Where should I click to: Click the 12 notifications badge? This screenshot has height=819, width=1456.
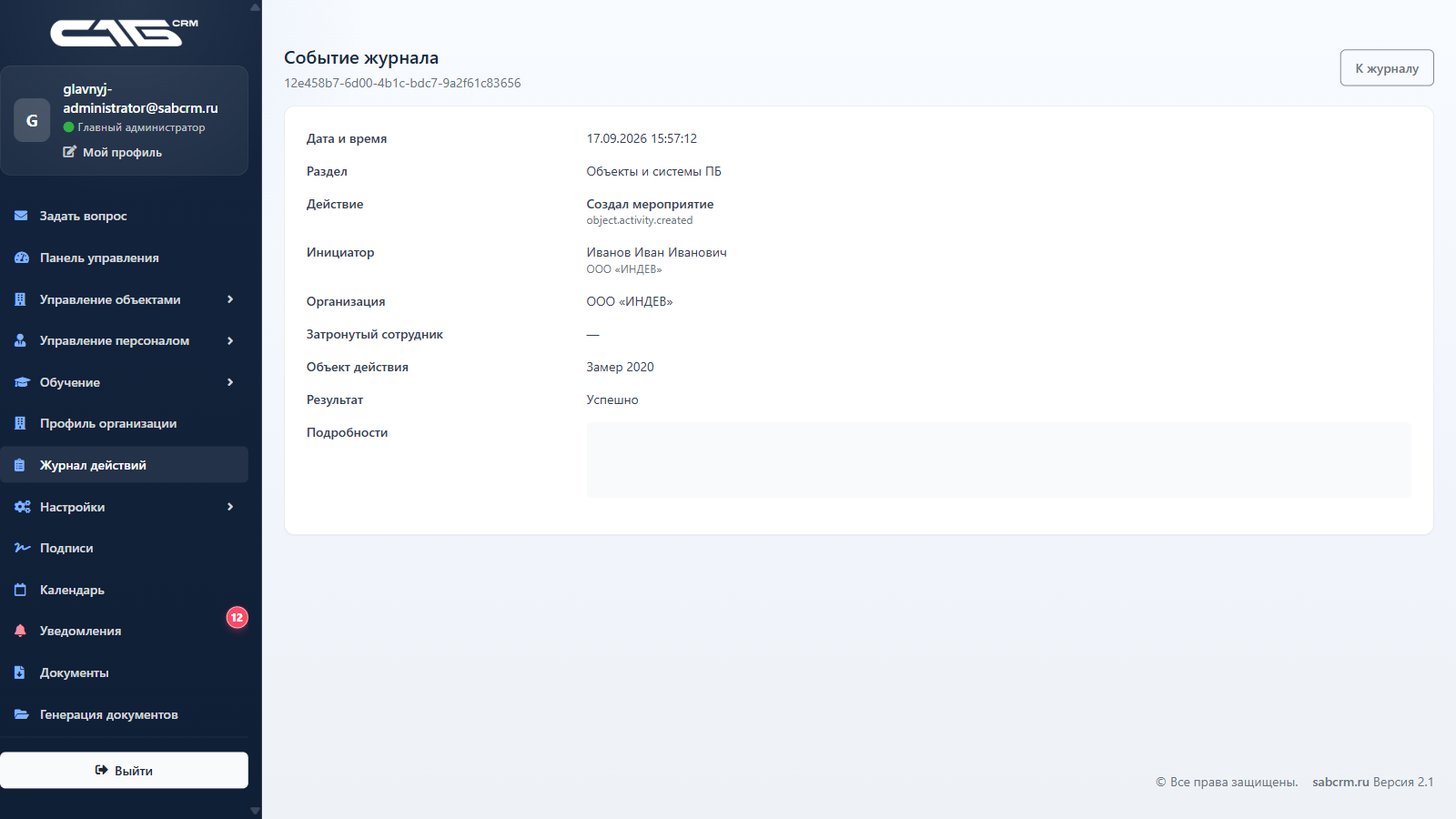coord(237,617)
